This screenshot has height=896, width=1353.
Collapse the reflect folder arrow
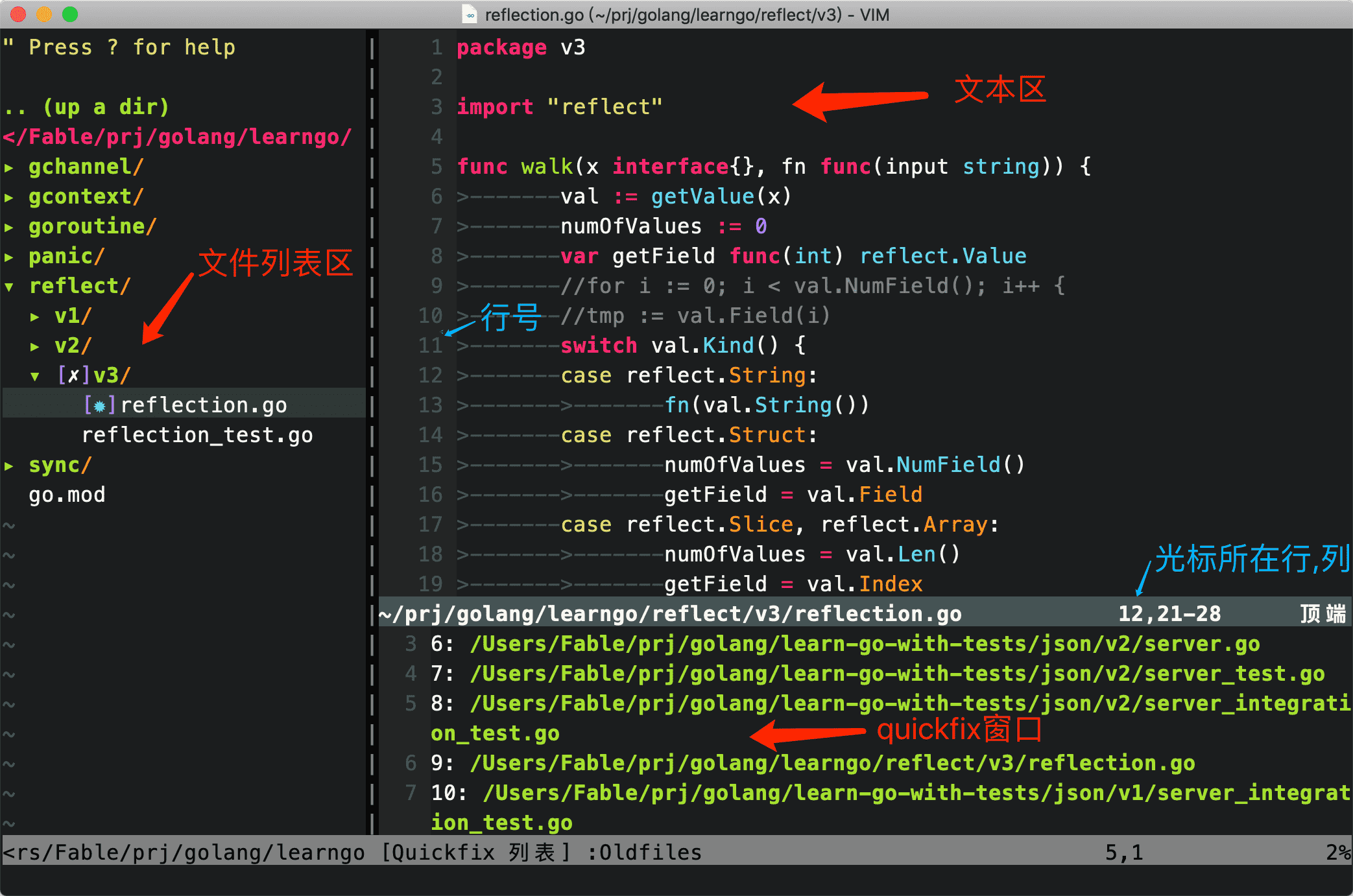point(9,287)
